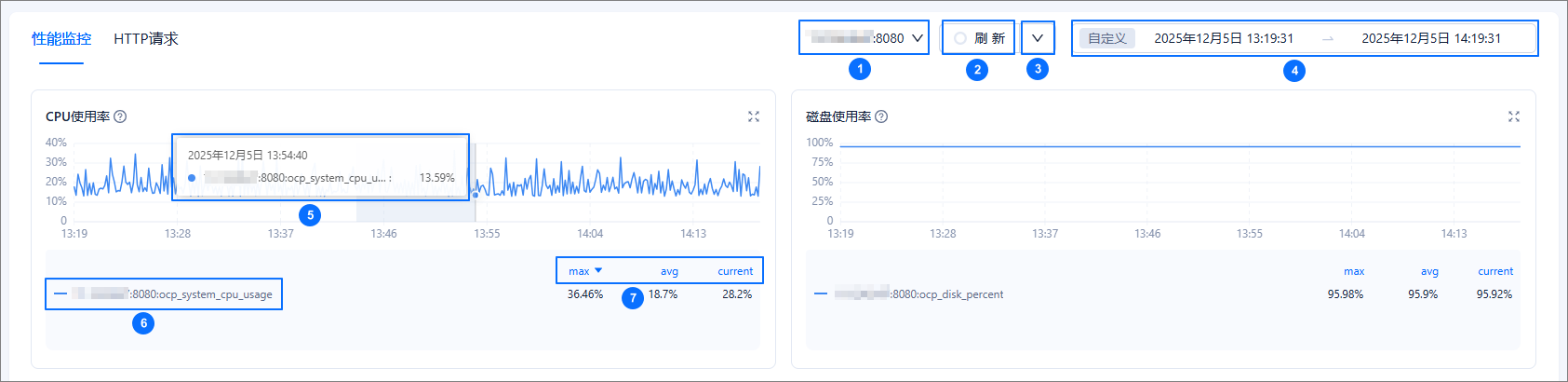Sort CPU legend by current column

735,271
